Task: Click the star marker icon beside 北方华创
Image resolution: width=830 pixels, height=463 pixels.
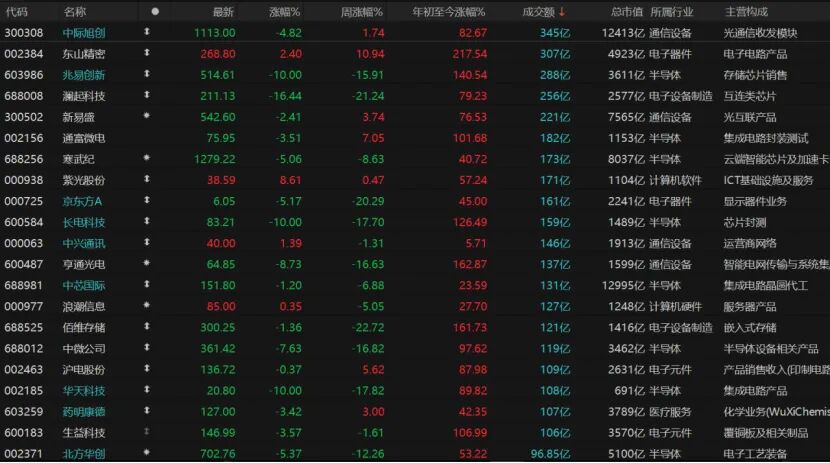Action: coord(147,452)
